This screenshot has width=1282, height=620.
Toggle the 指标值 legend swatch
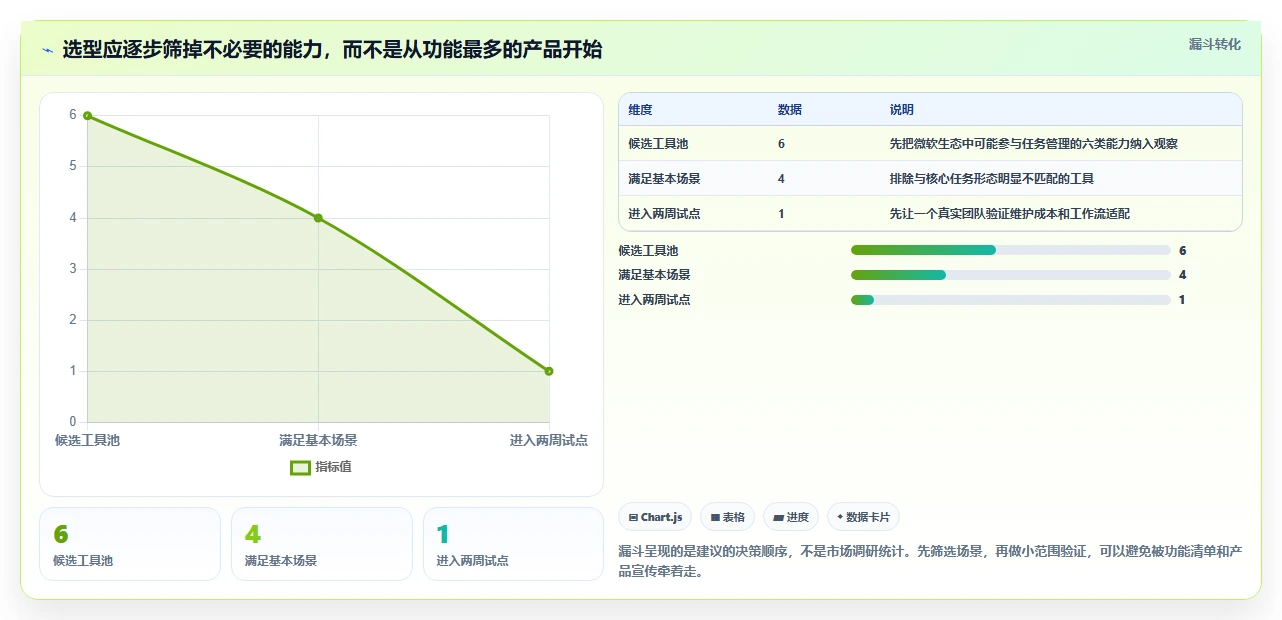pos(300,467)
